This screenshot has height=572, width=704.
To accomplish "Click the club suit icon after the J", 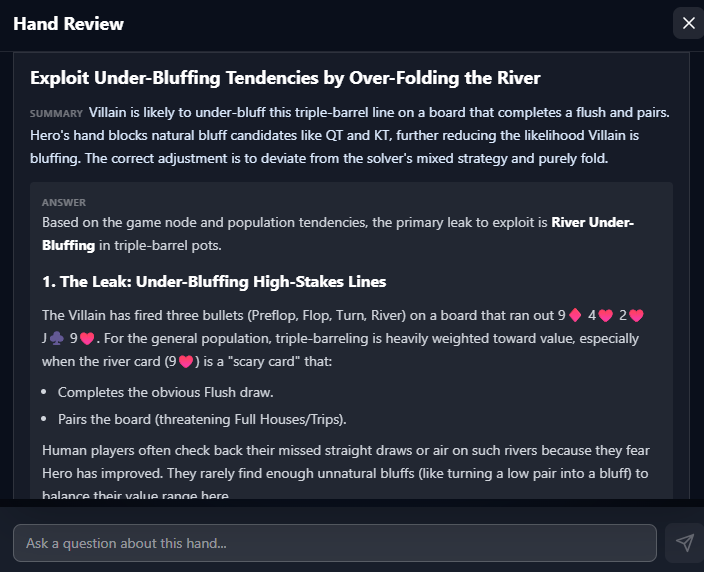I will pos(56,338).
